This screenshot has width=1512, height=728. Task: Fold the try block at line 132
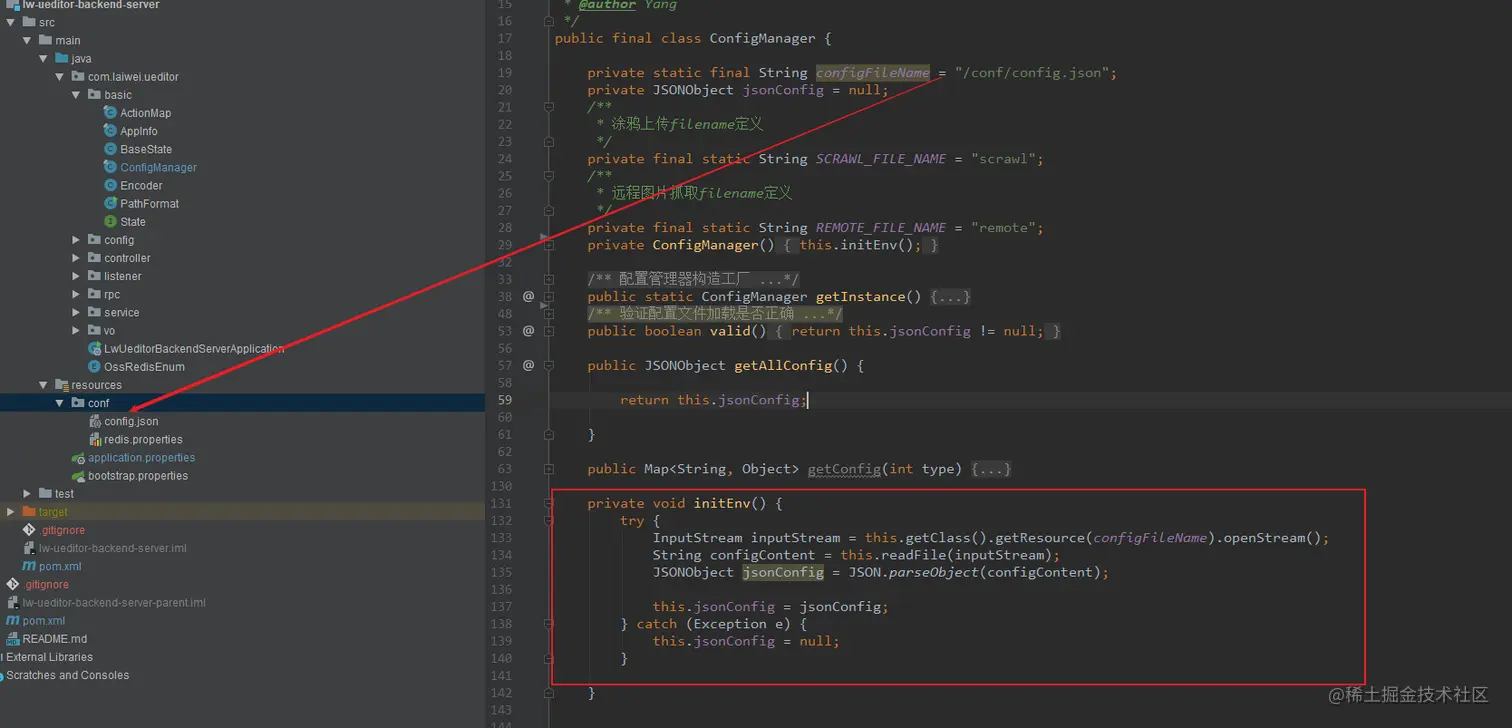548,521
